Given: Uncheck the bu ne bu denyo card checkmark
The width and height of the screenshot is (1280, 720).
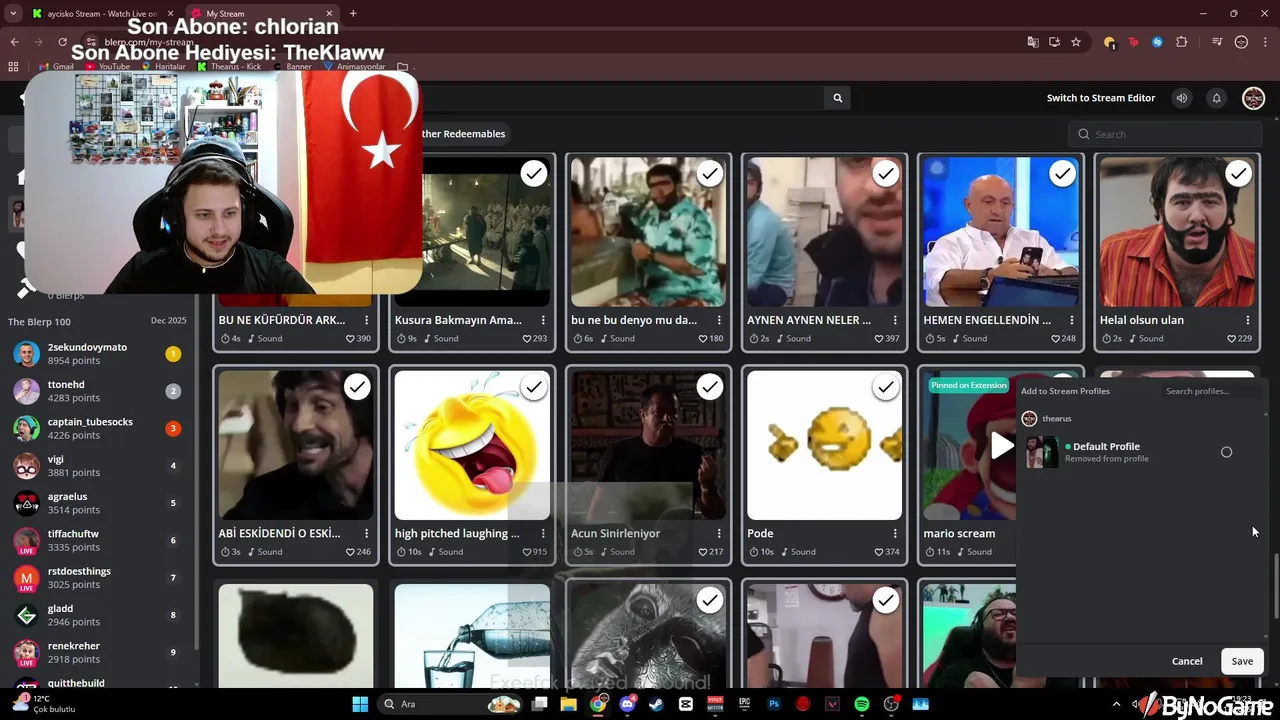Looking at the screenshot, I should click(710, 174).
